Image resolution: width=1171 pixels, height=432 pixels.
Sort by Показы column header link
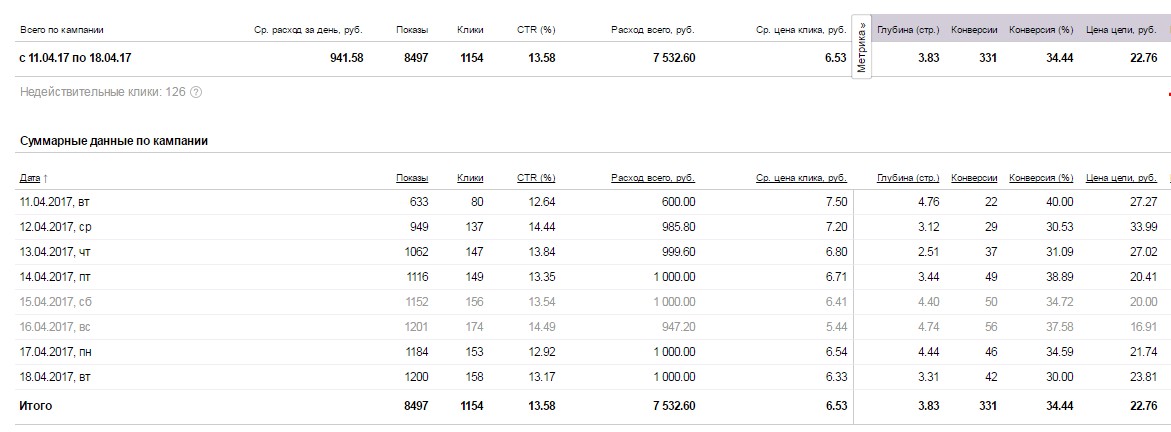point(412,178)
